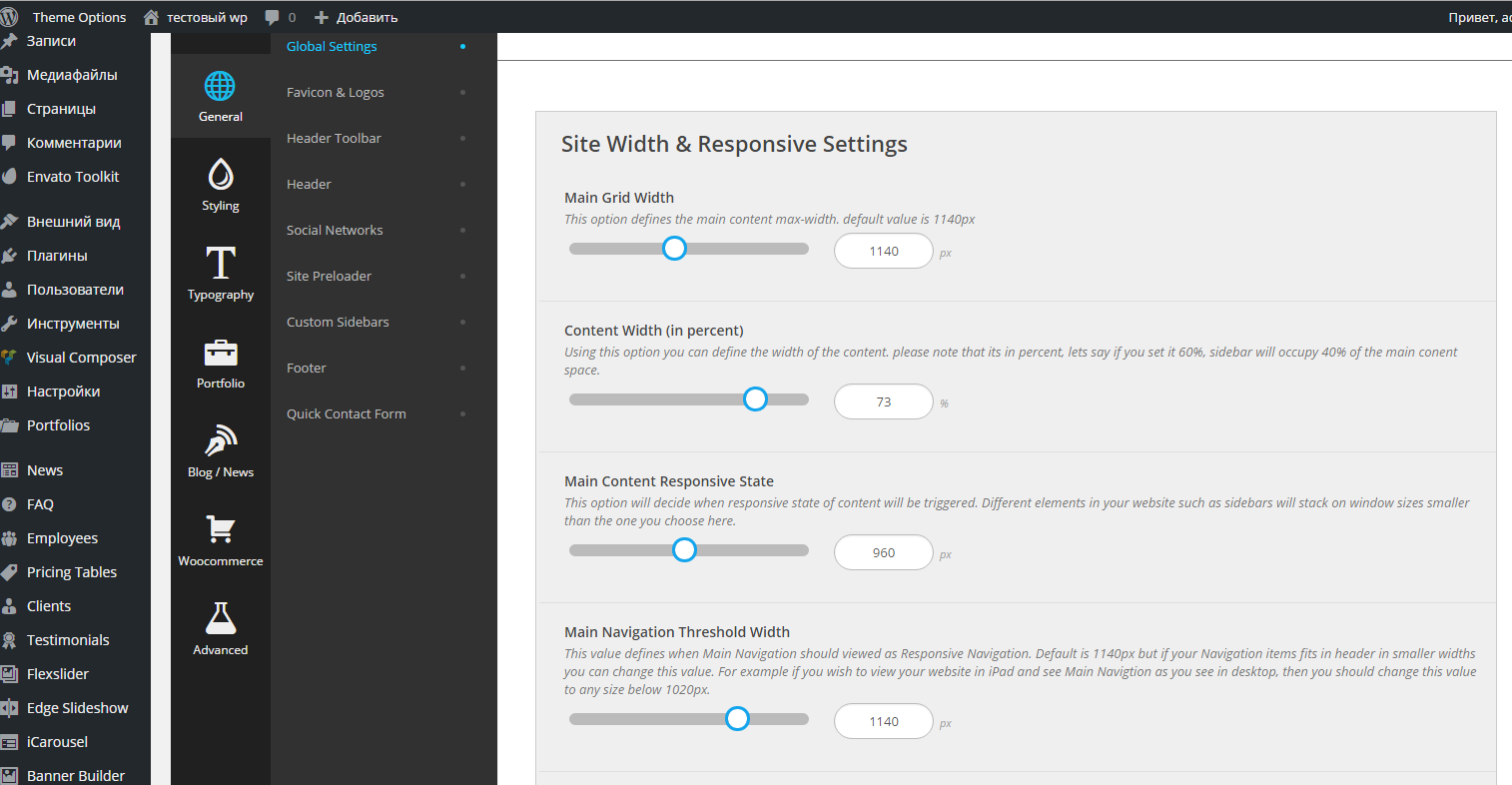Click the Main Grid Width value field
This screenshot has height=785, width=1512.
pos(883,251)
